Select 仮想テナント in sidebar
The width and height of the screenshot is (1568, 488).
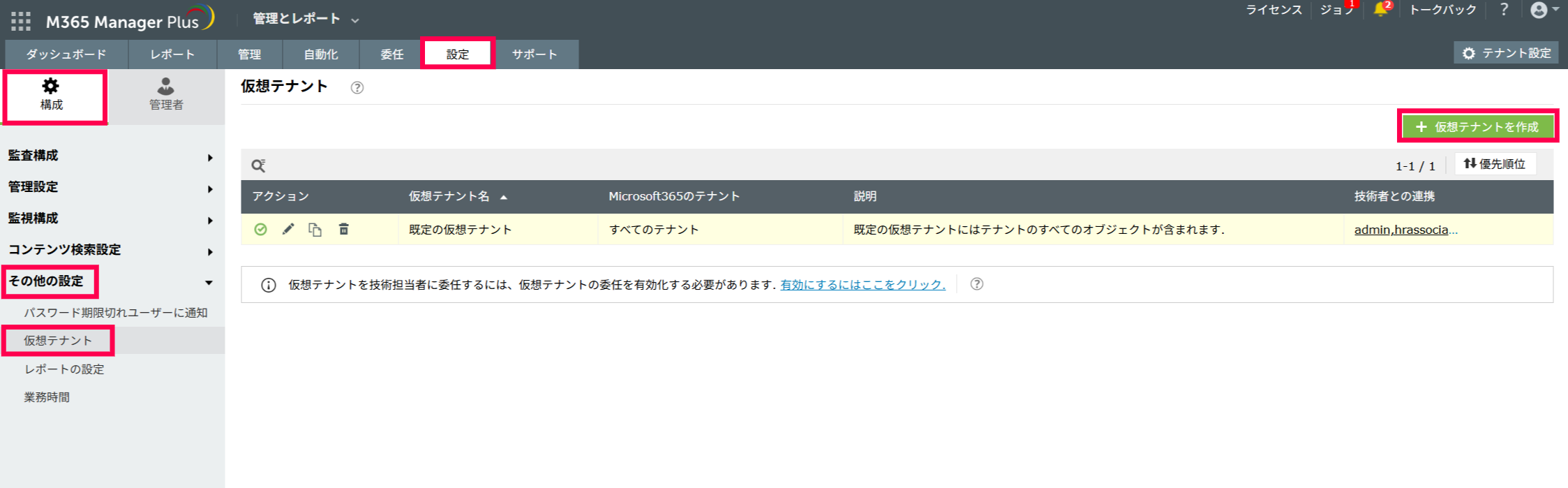(58, 341)
